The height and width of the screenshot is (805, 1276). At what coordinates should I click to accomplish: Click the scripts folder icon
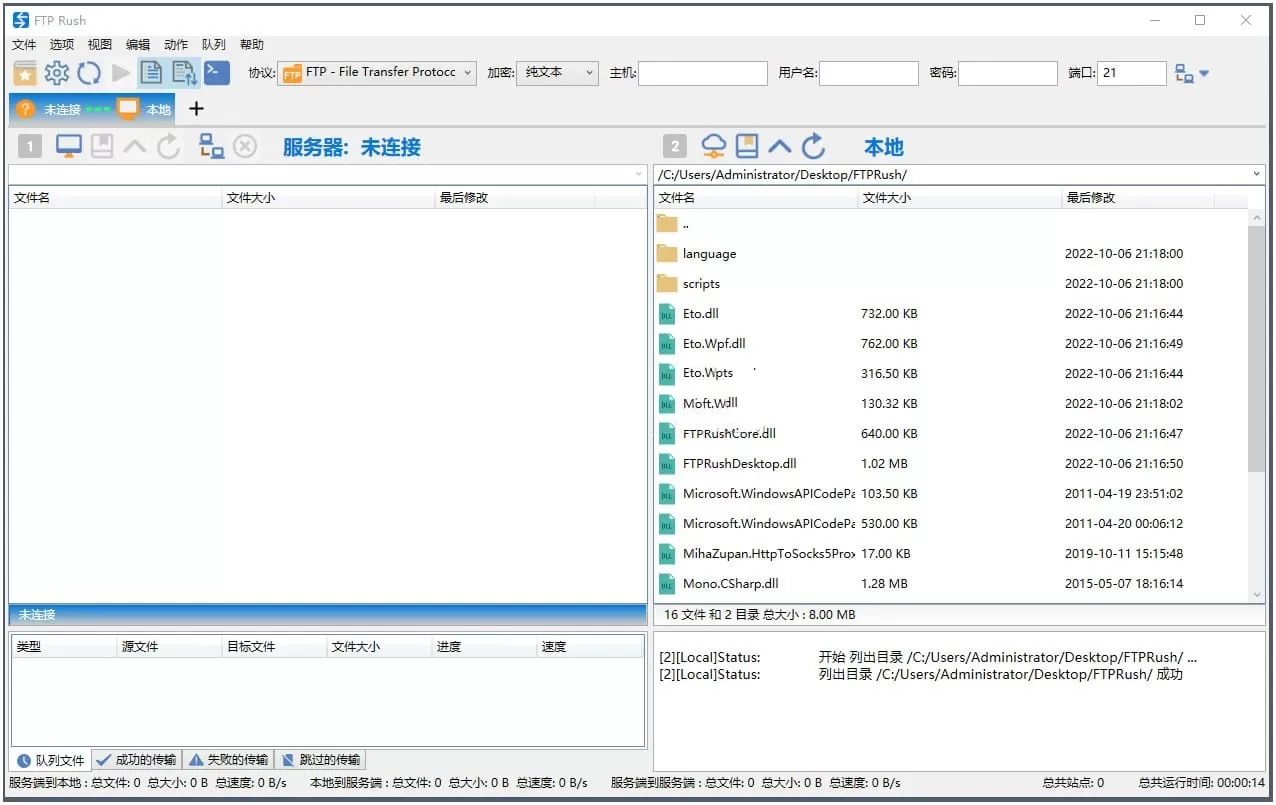667,284
